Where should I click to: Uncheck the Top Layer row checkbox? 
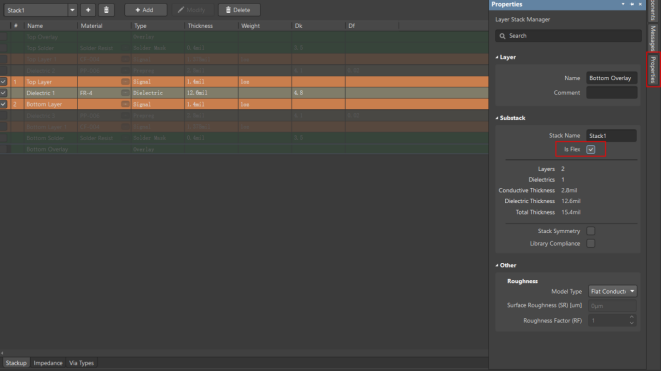(3, 81)
